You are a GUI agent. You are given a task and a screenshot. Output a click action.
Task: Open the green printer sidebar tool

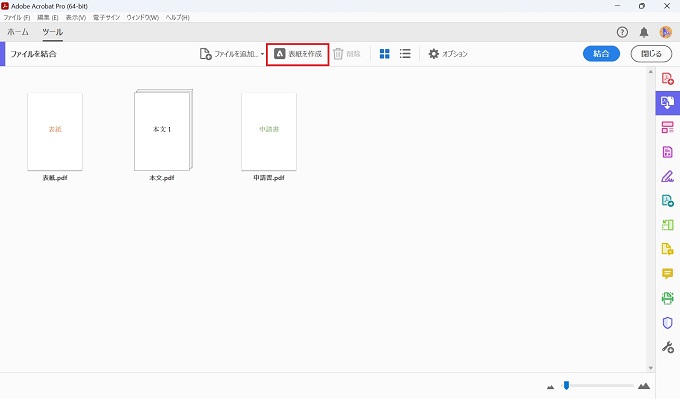tap(667, 298)
